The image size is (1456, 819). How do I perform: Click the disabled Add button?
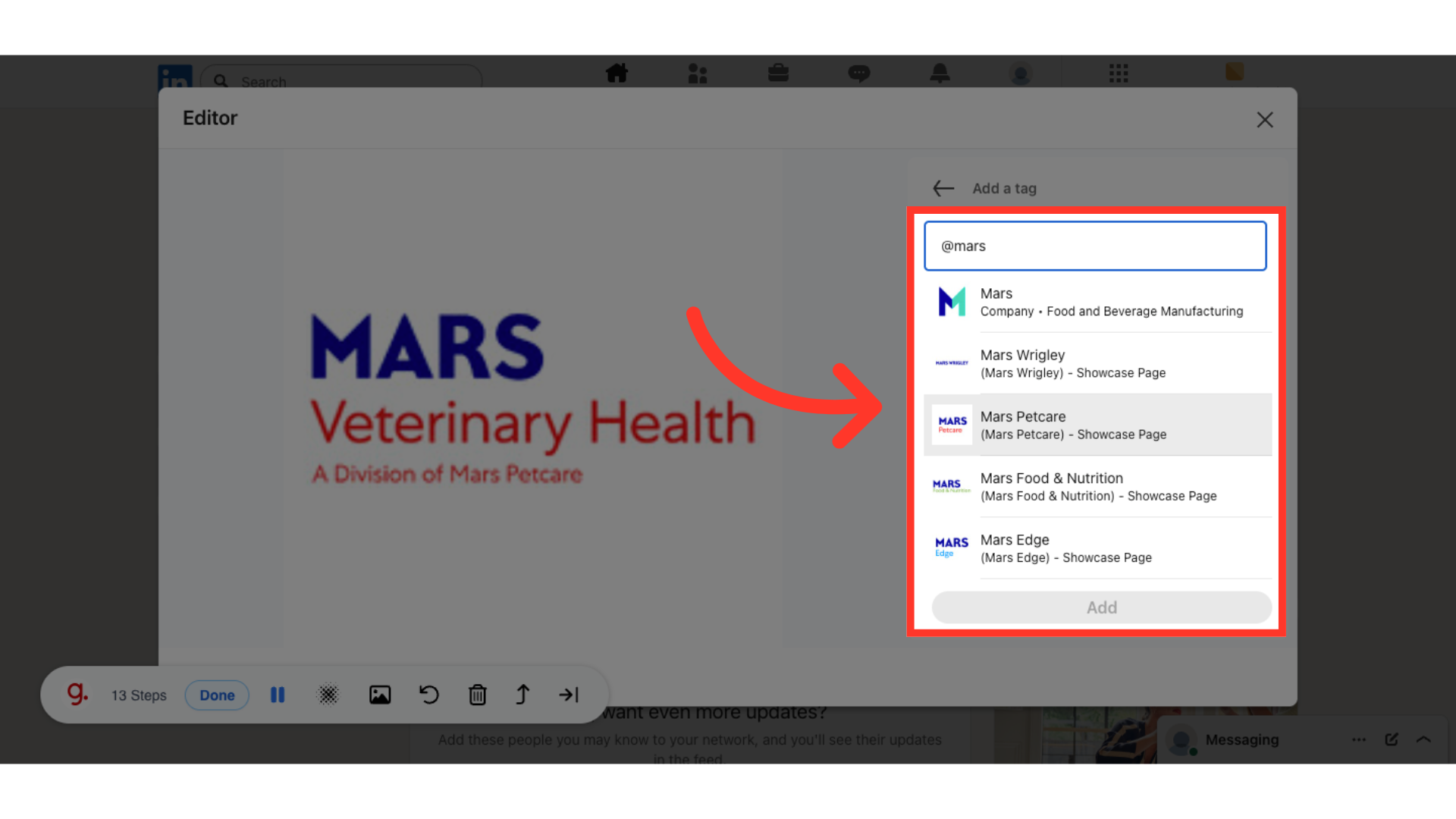[1101, 607]
